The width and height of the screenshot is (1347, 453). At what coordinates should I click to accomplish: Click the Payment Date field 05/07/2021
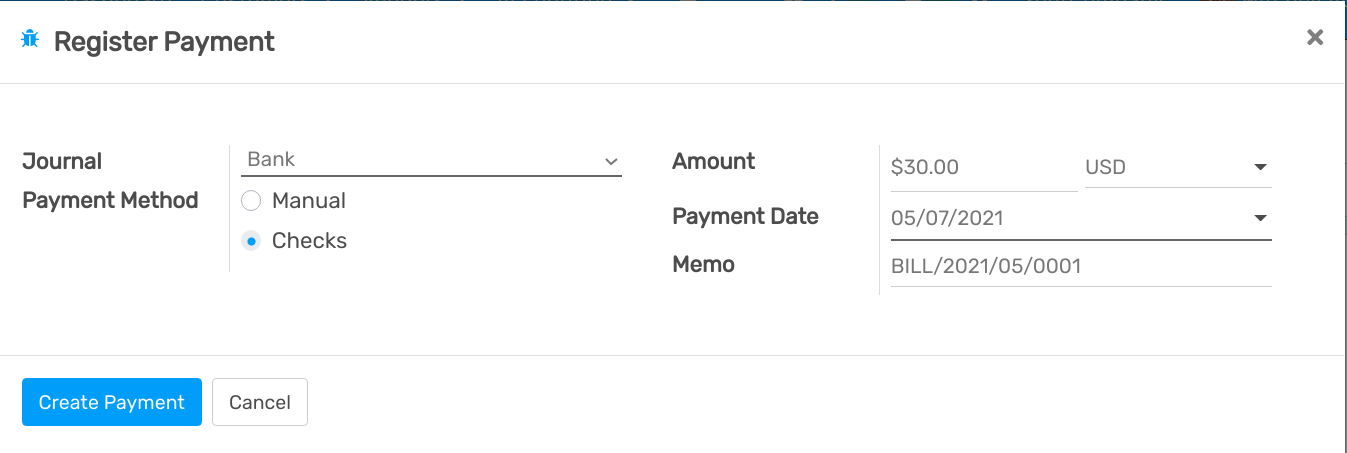click(1060, 218)
